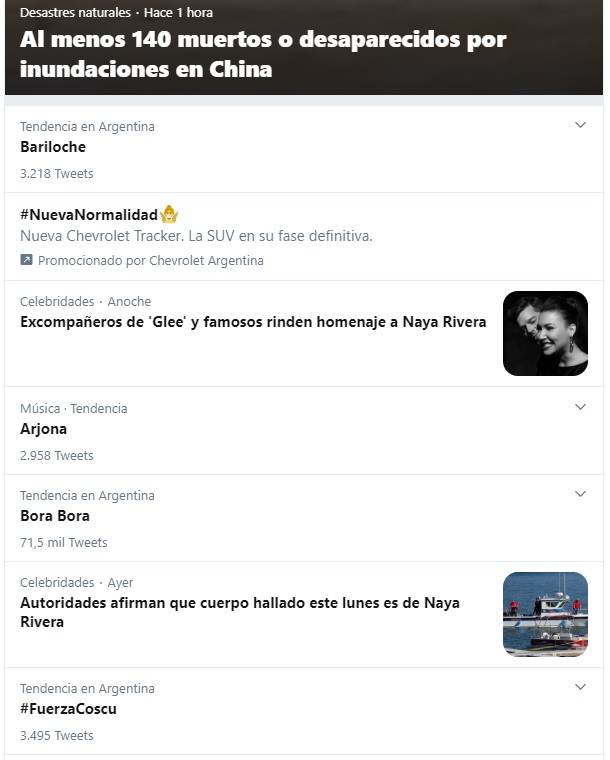Open the Bariloche trending topic
This screenshot has width=610, height=760.
53,147
